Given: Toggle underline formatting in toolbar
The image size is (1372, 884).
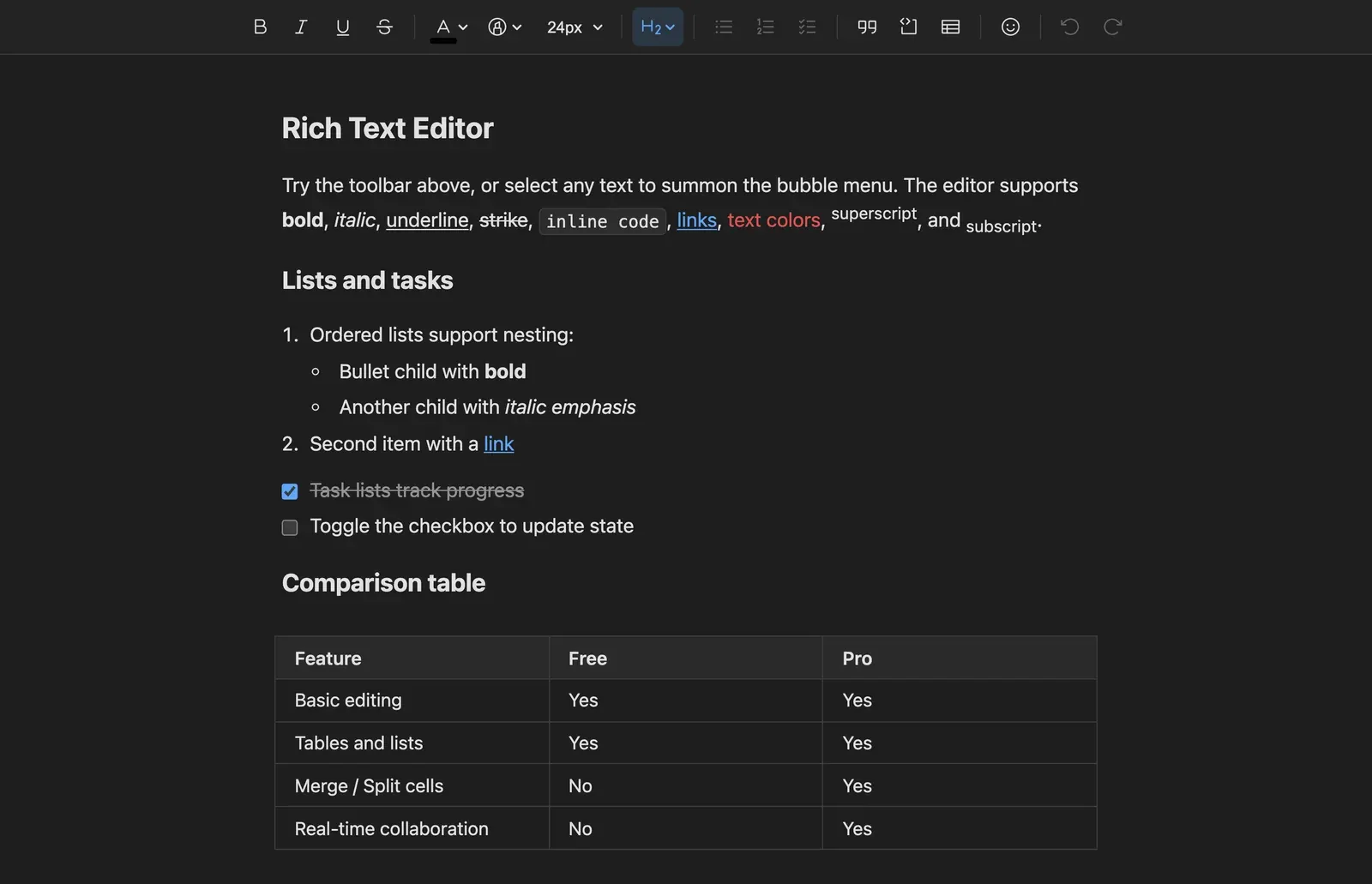Looking at the screenshot, I should pyautogui.click(x=342, y=27).
